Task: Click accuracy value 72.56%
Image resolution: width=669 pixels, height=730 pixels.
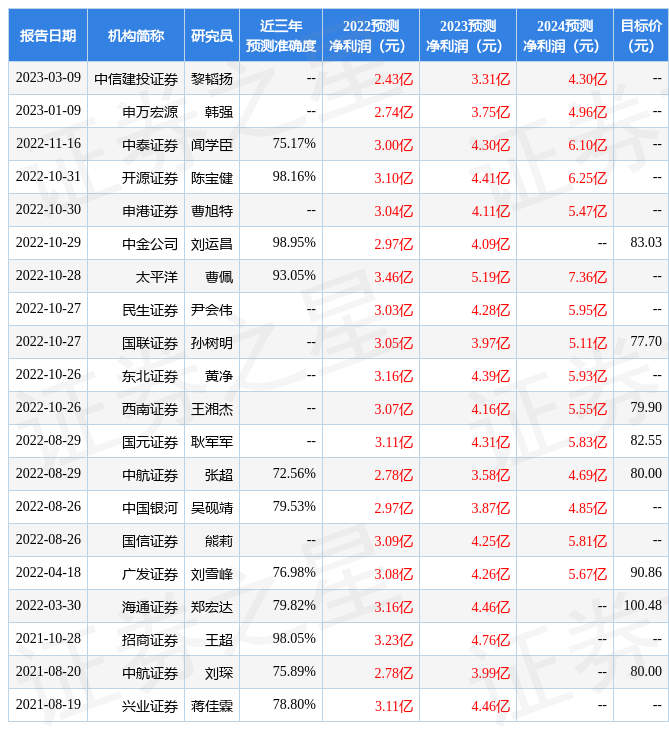Action: (294, 474)
